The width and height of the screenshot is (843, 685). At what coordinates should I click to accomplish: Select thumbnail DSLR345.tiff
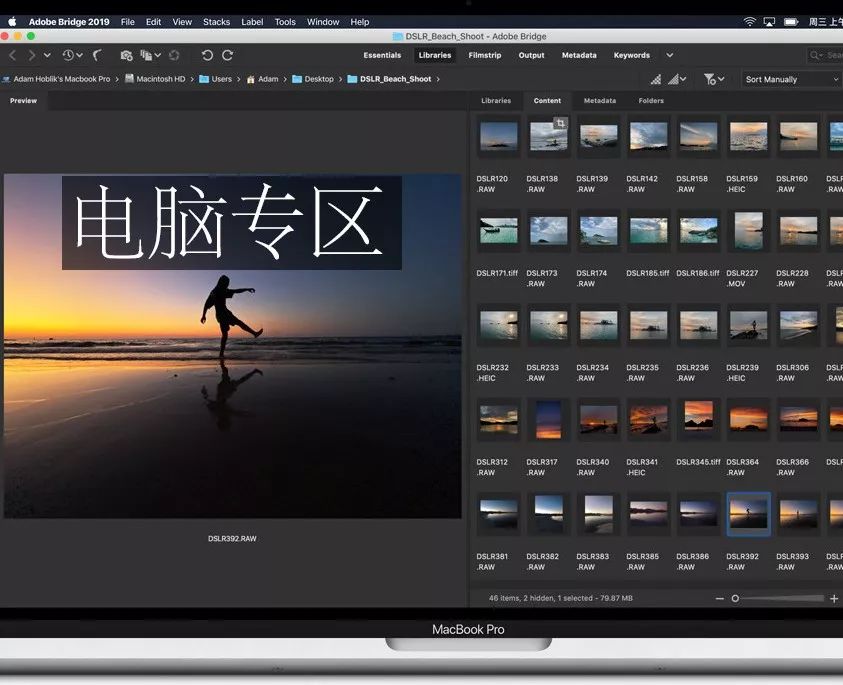coord(698,419)
